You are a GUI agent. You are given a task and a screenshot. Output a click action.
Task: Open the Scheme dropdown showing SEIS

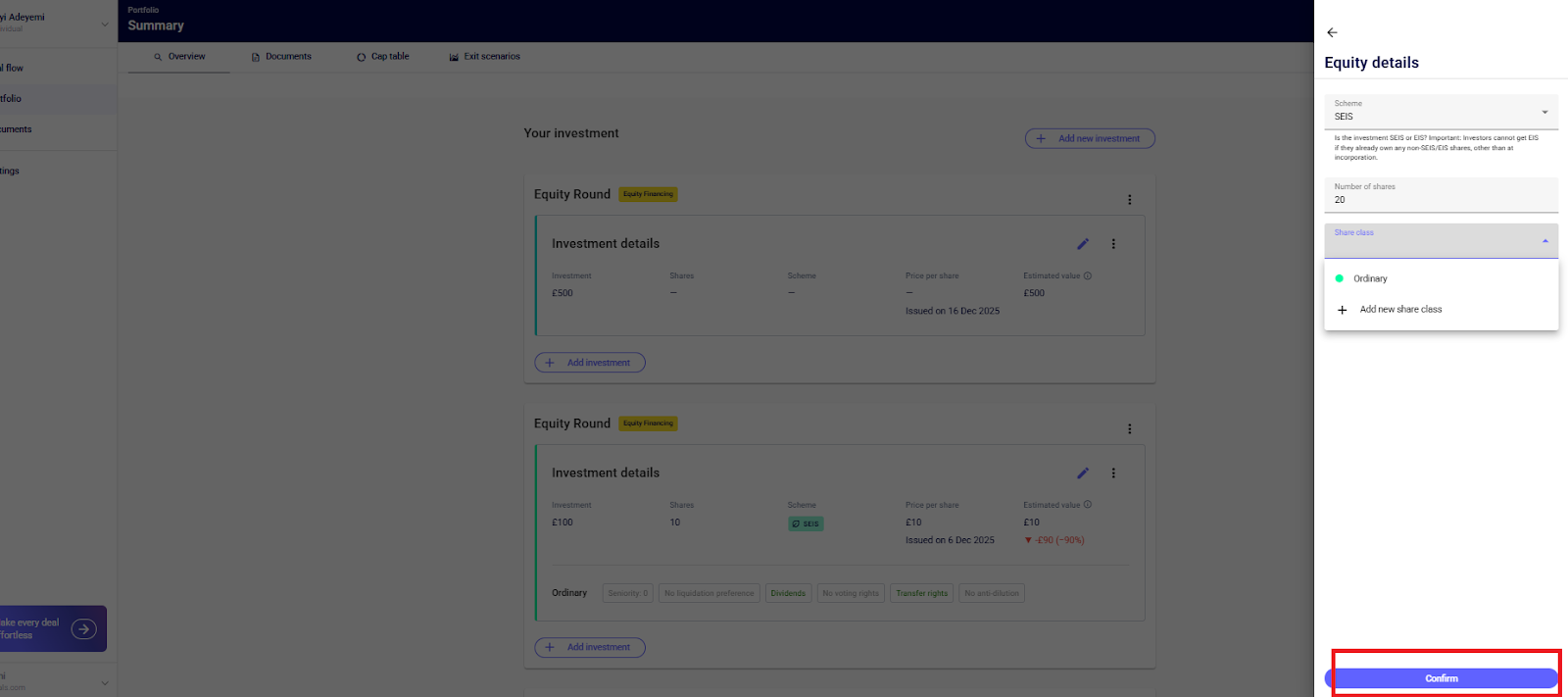(1441, 112)
